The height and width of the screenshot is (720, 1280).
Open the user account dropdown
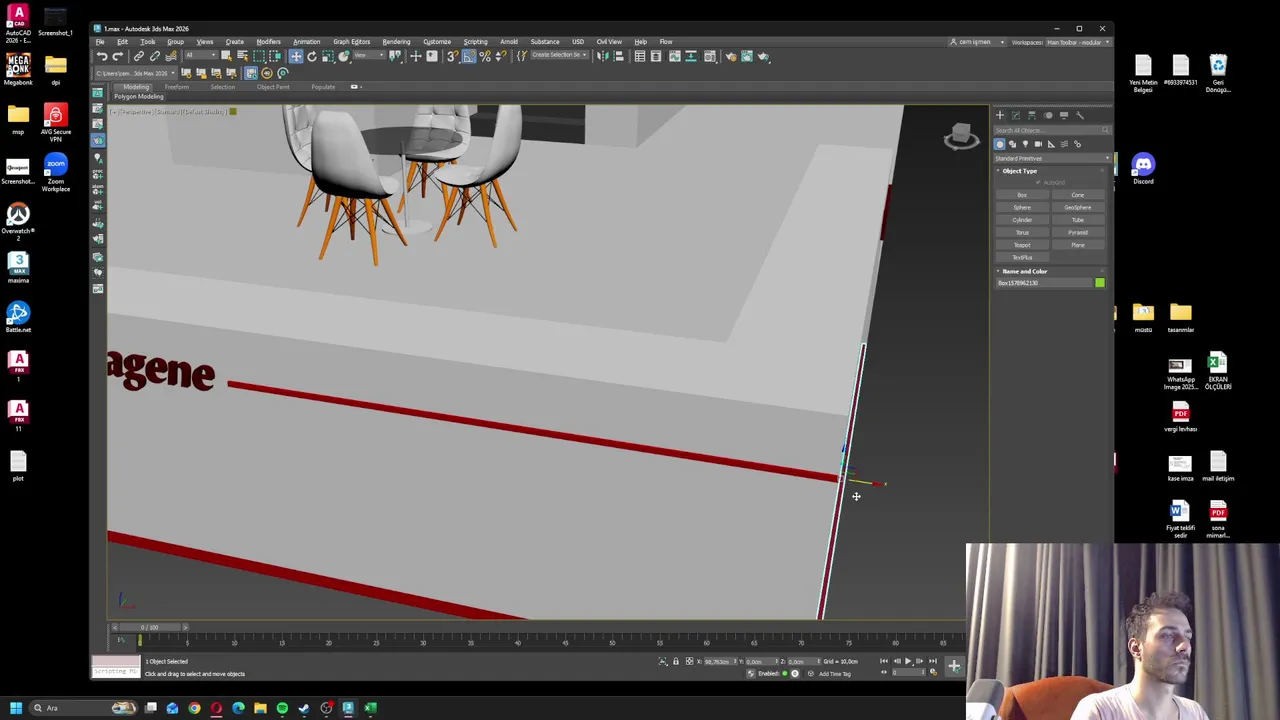[x=977, y=42]
